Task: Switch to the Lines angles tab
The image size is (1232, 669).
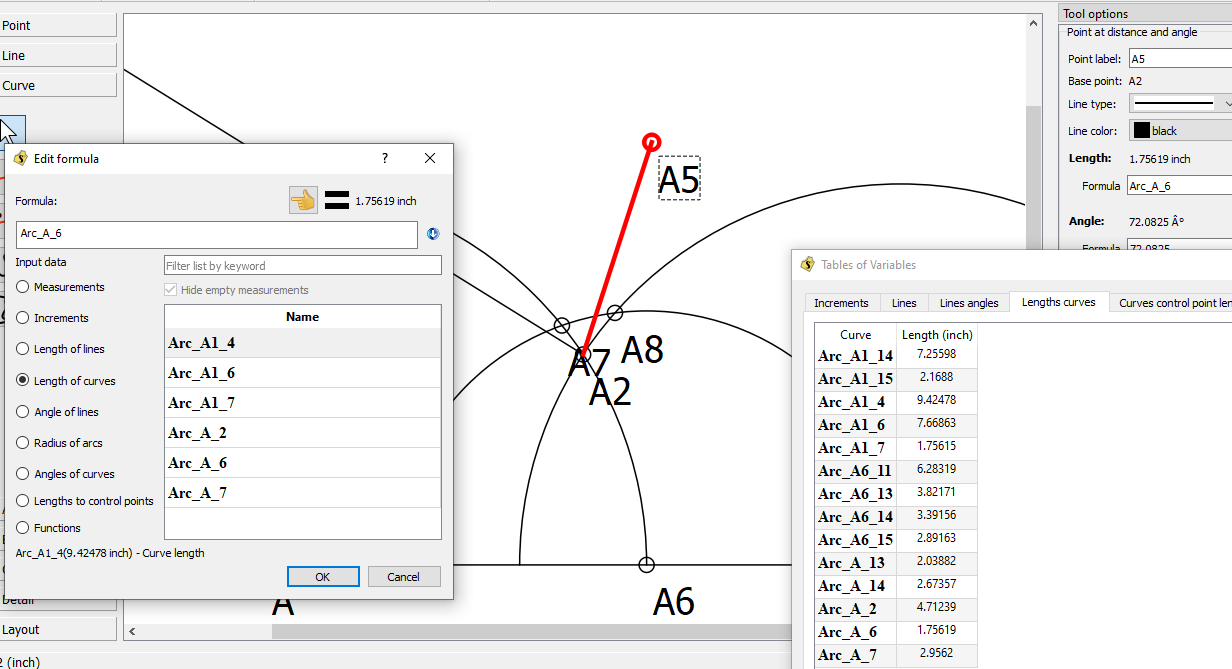Action: point(968,303)
